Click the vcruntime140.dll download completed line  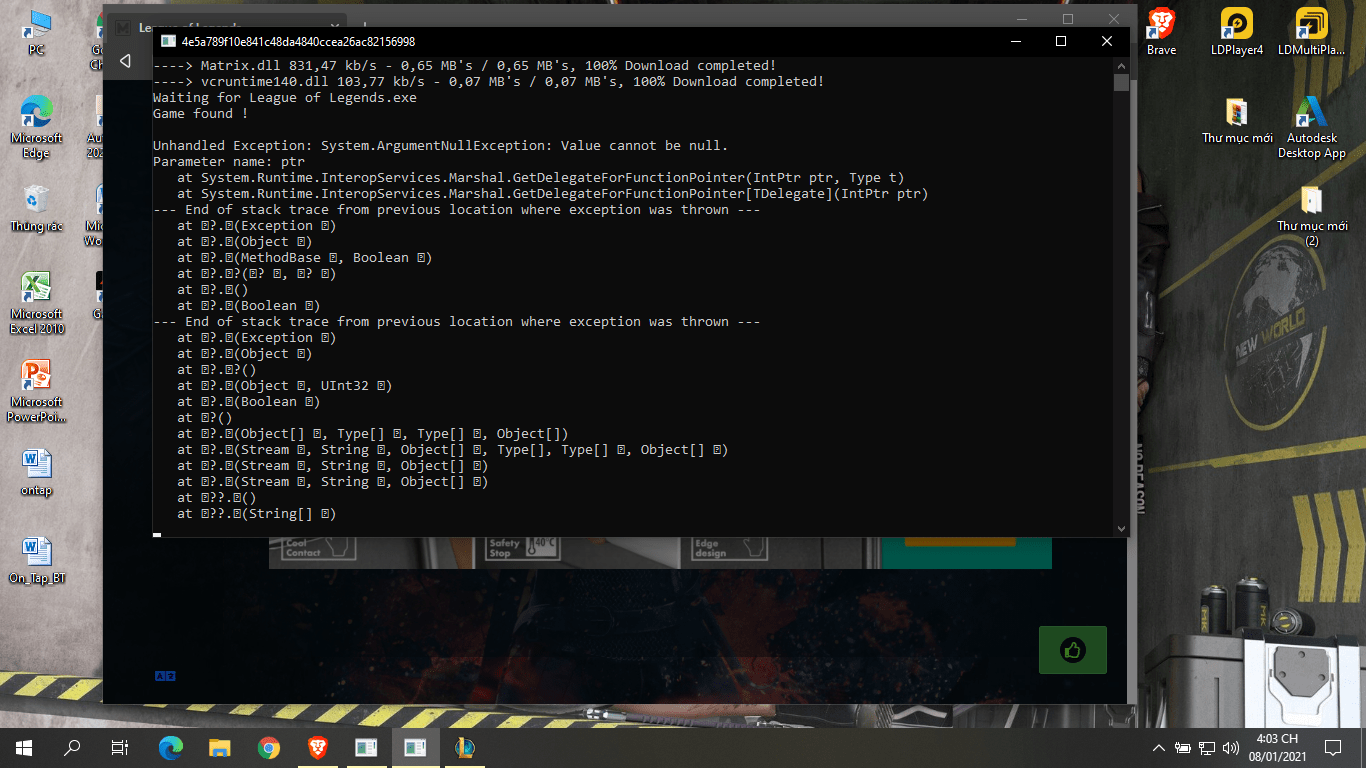tap(489, 82)
